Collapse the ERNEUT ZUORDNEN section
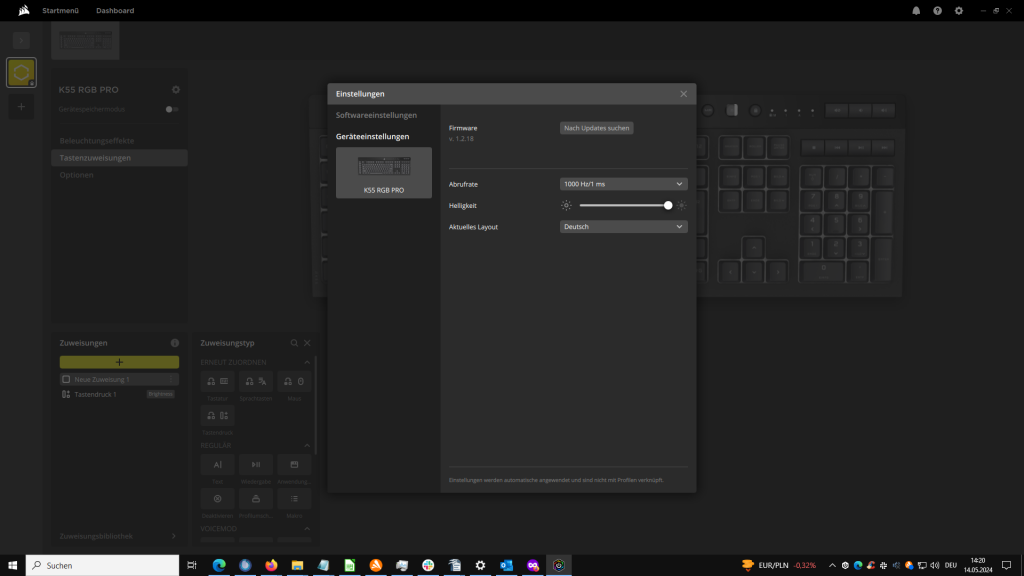 [x=307, y=362]
